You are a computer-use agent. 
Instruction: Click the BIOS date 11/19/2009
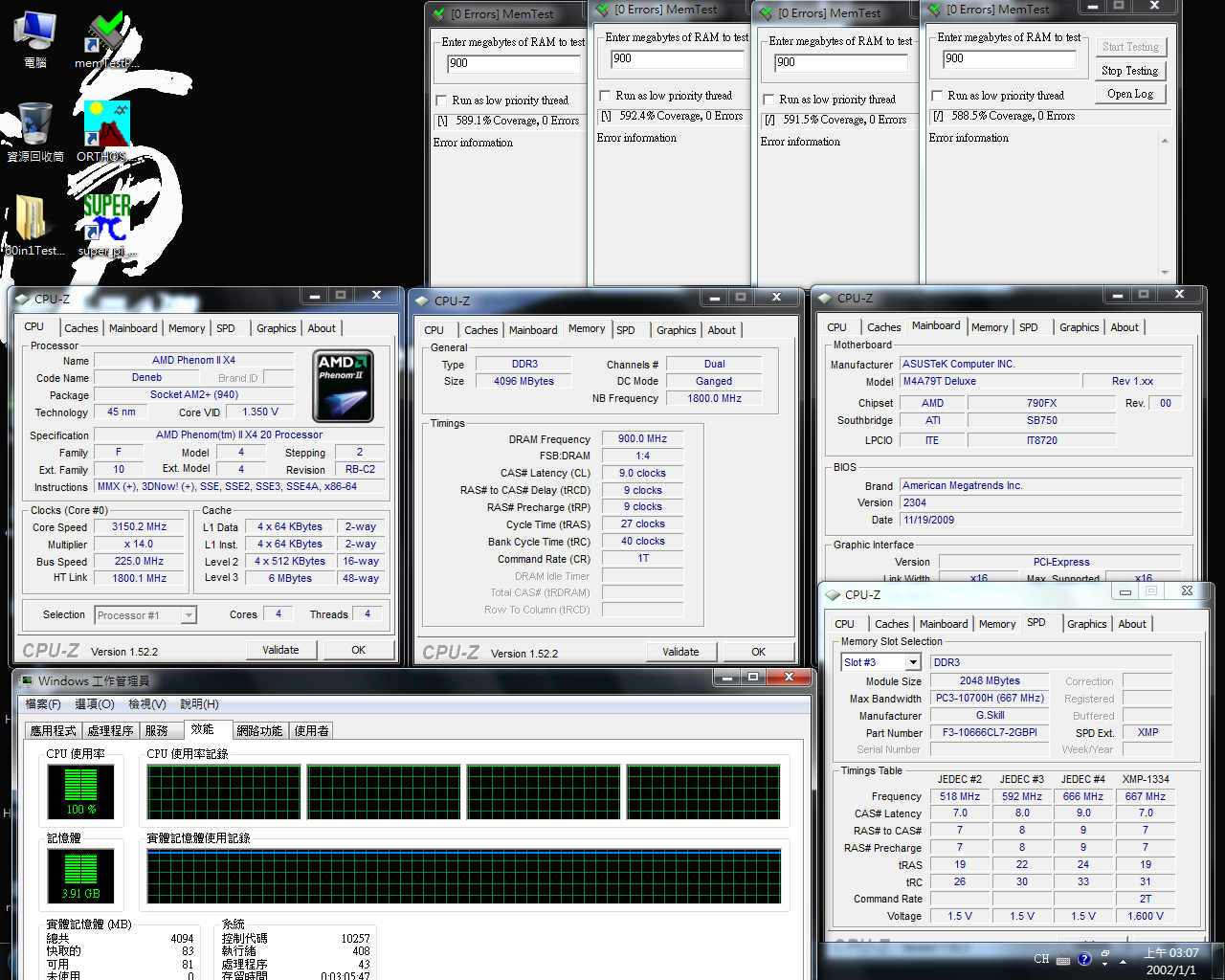pyautogui.click(x=1041, y=520)
